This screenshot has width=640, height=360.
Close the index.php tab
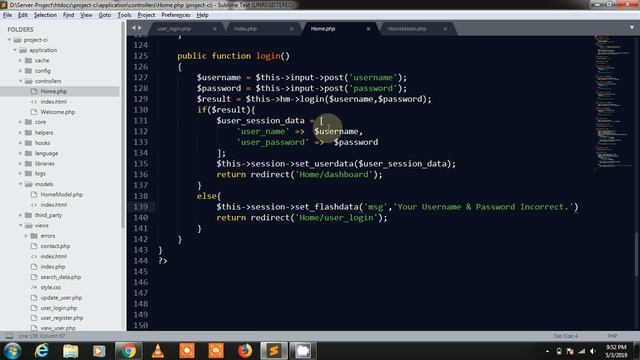pyautogui.click(x=291, y=29)
